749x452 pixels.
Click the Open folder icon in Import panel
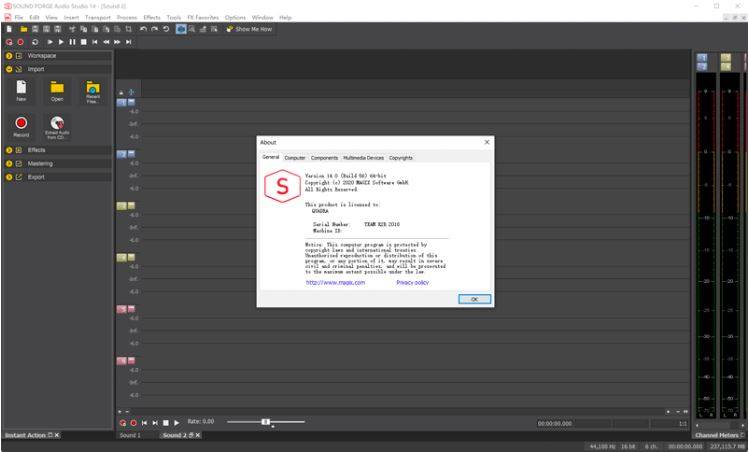[57, 88]
